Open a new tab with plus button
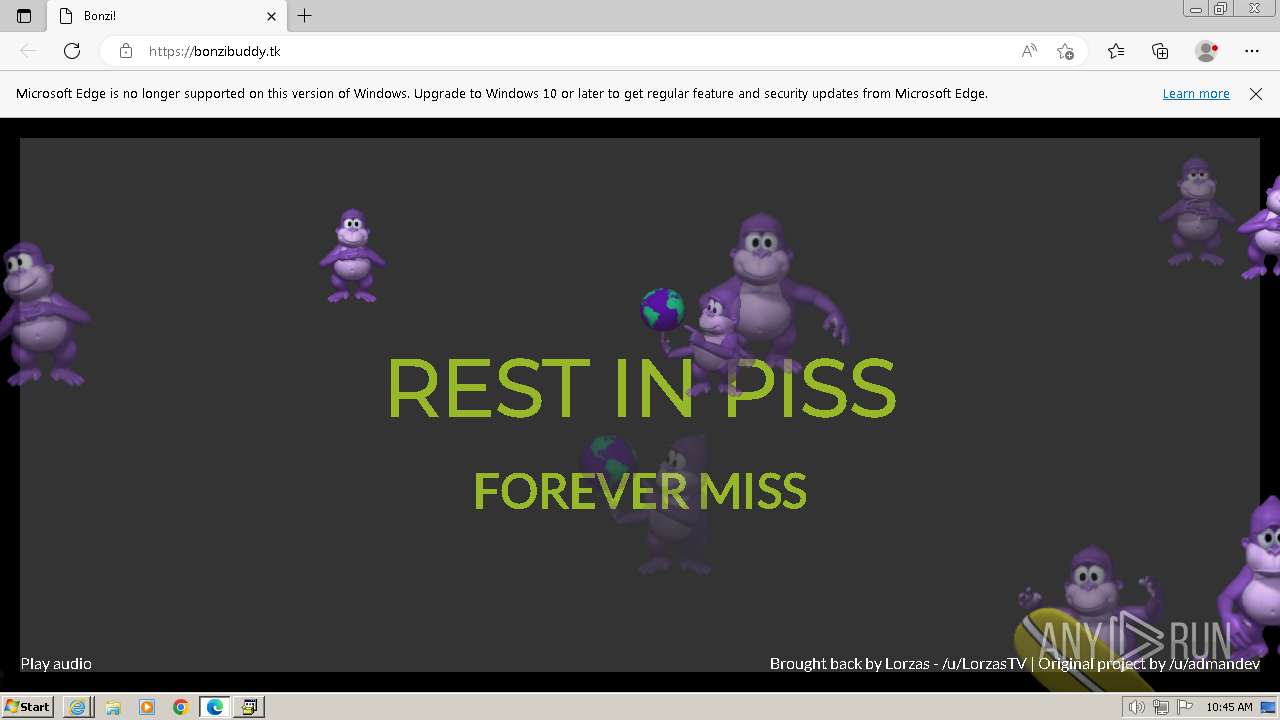 [x=305, y=16]
